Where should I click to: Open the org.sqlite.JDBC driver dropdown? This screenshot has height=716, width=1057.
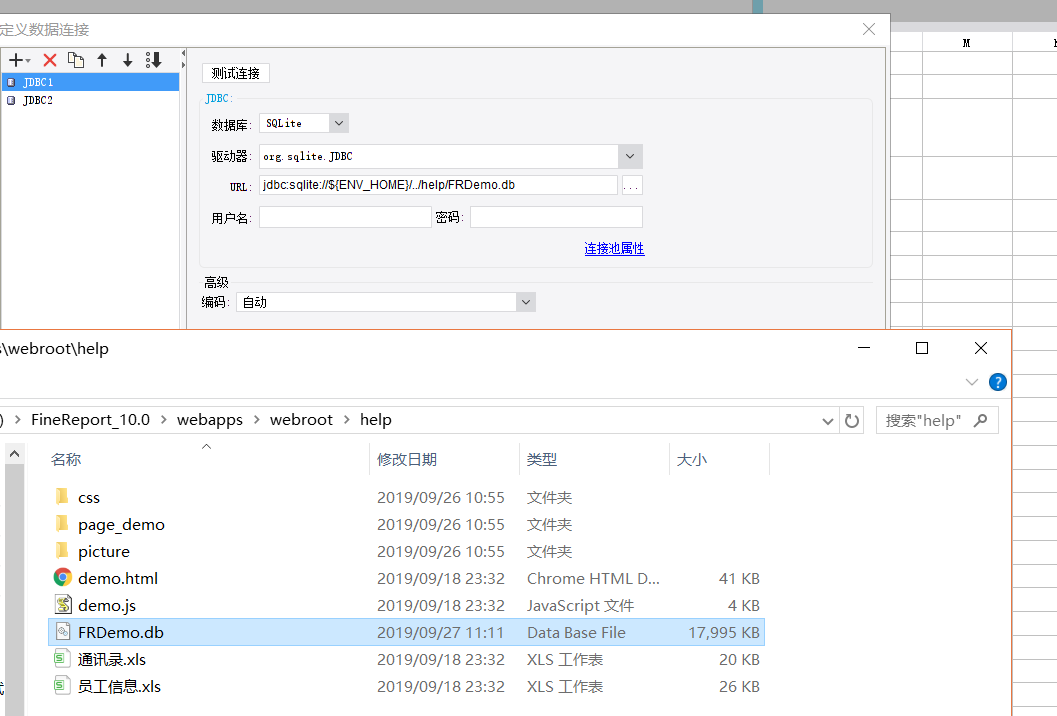click(x=630, y=156)
